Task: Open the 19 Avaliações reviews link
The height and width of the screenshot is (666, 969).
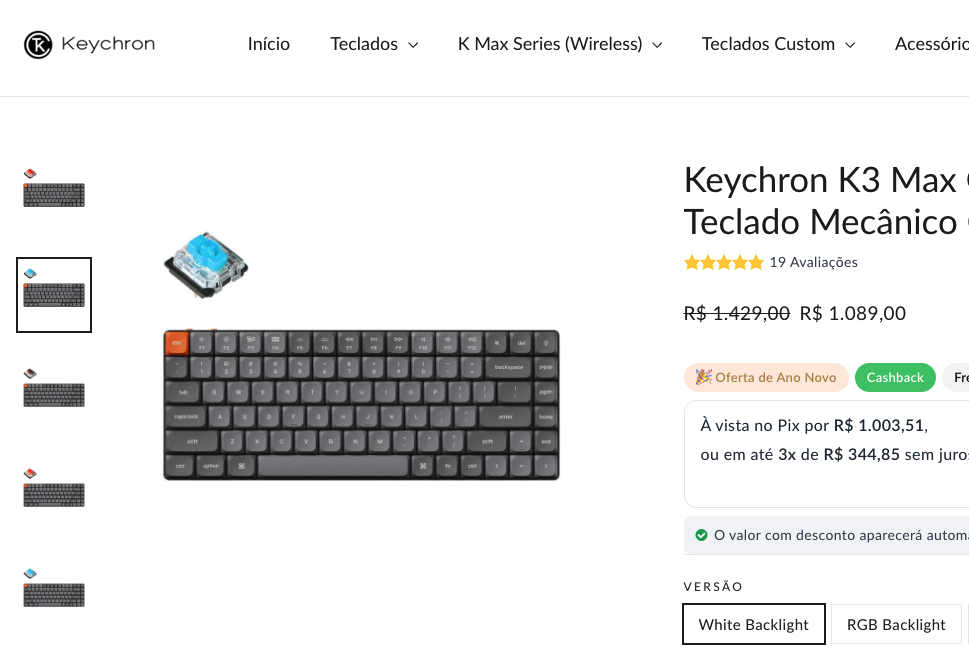Action: click(813, 263)
